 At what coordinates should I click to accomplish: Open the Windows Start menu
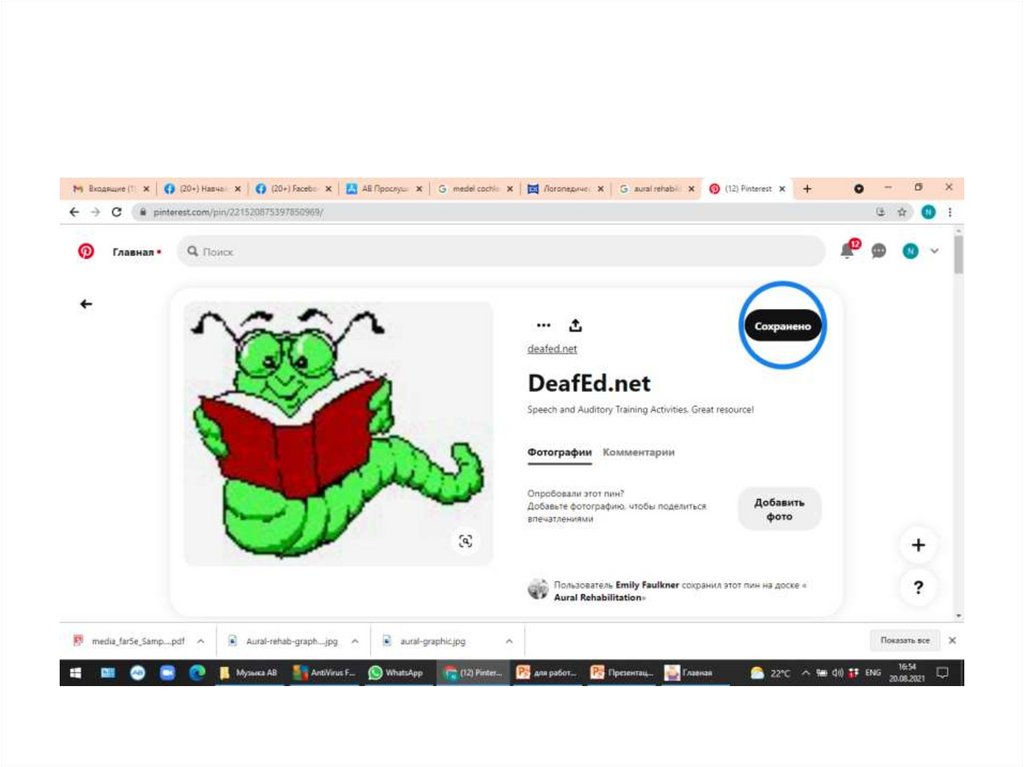tap(76, 673)
